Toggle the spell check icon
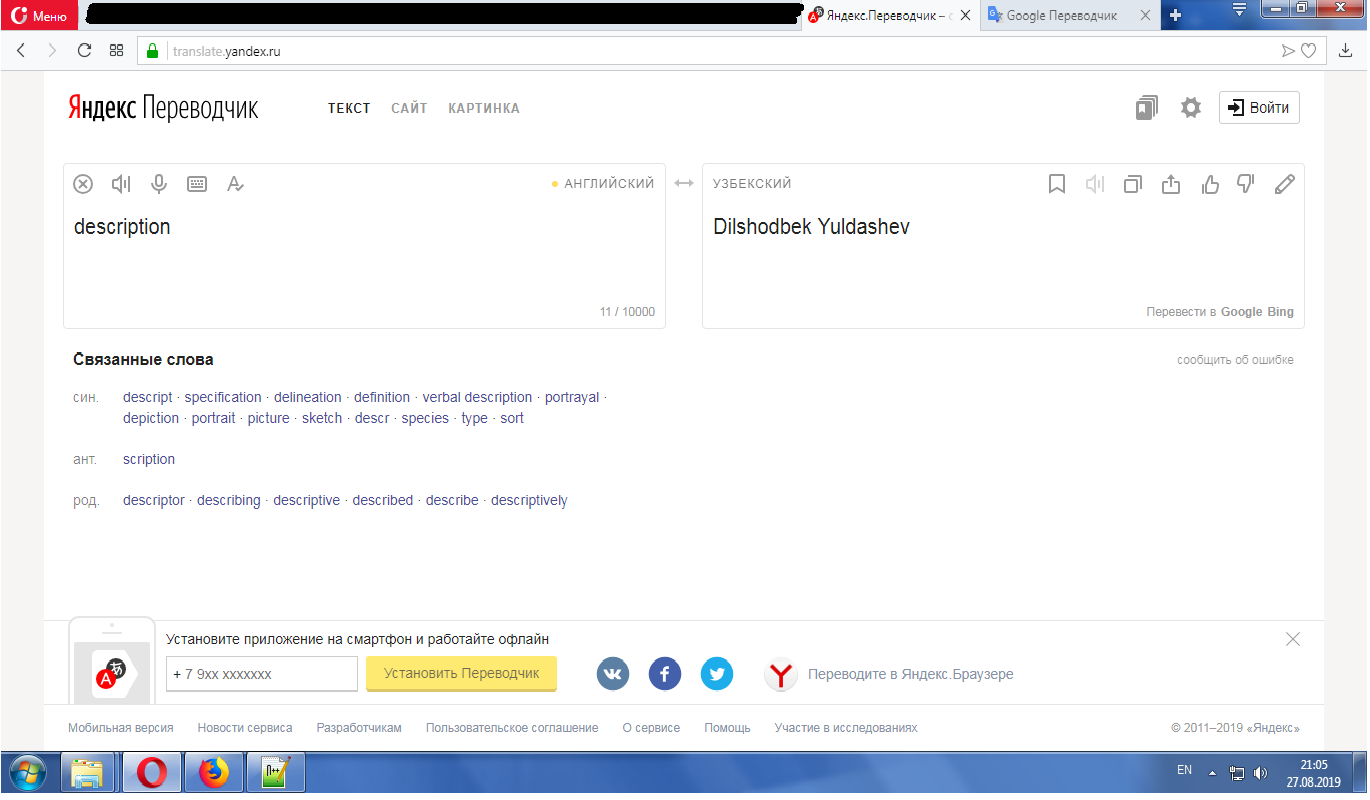Viewport: 1370px width, 800px height. pyautogui.click(x=235, y=184)
